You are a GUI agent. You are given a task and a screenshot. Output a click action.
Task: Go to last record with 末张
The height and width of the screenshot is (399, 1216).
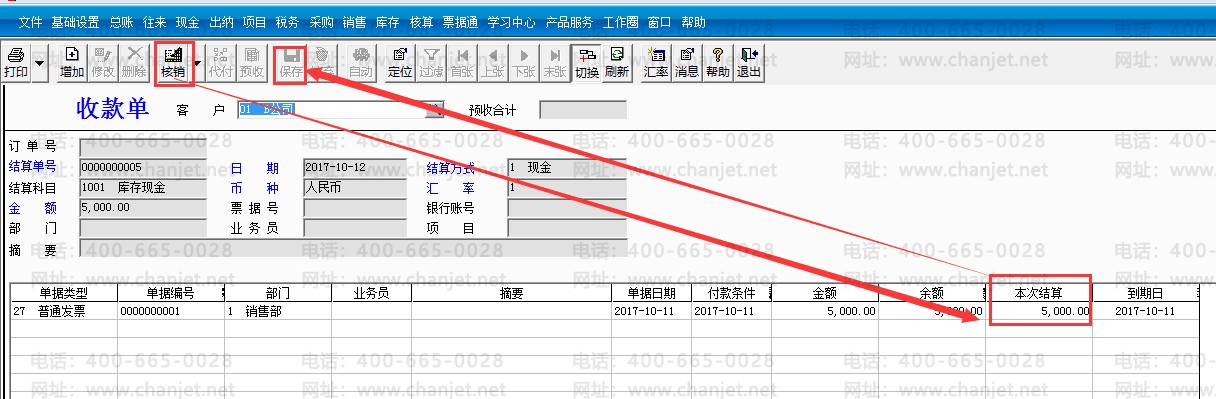[x=554, y=62]
